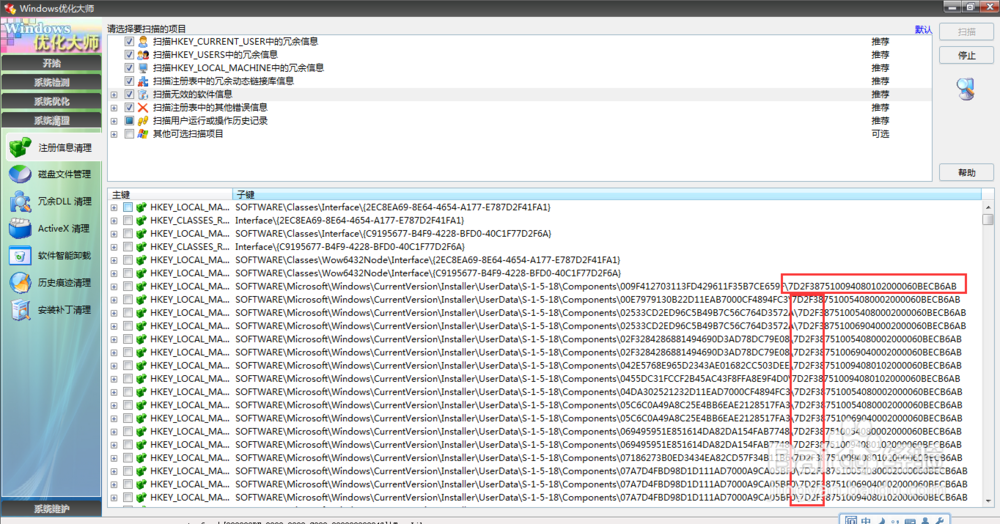The width and height of the screenshot is (1000, 524).
Task: Expand the 其他可选扫描项目 node
Action: [x=114, y=134]
